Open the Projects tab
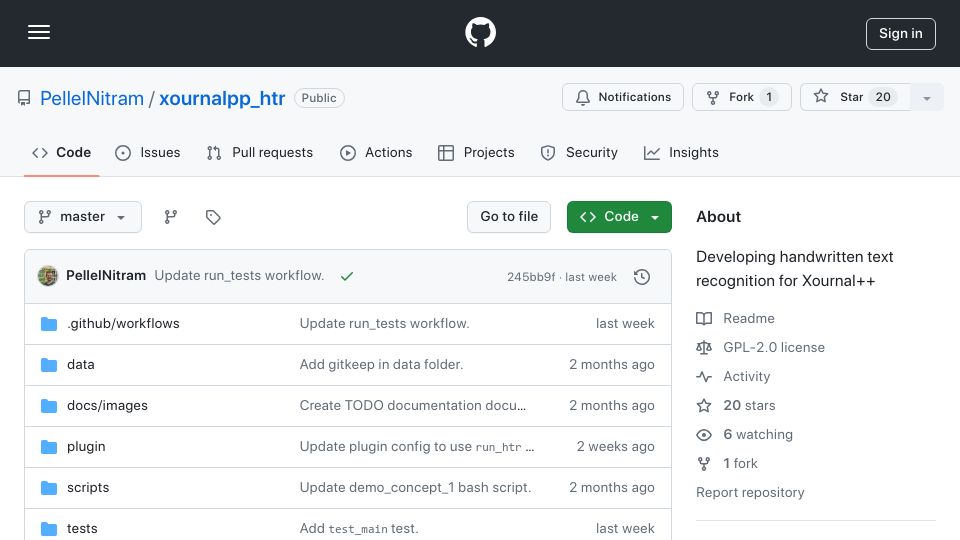The width and height of the screenshot is (960, 540). (476, 152)
